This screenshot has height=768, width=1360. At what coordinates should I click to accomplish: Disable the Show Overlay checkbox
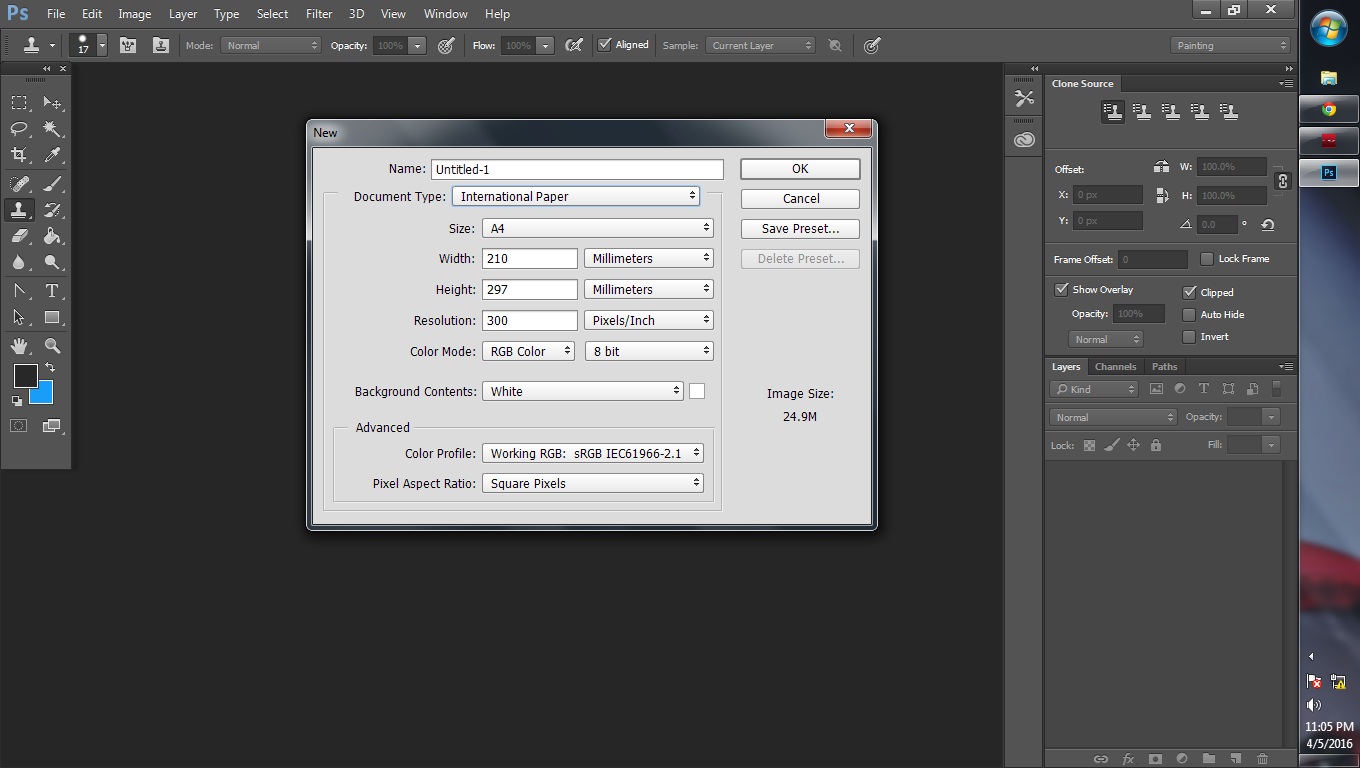click(x=1062, y=290)
